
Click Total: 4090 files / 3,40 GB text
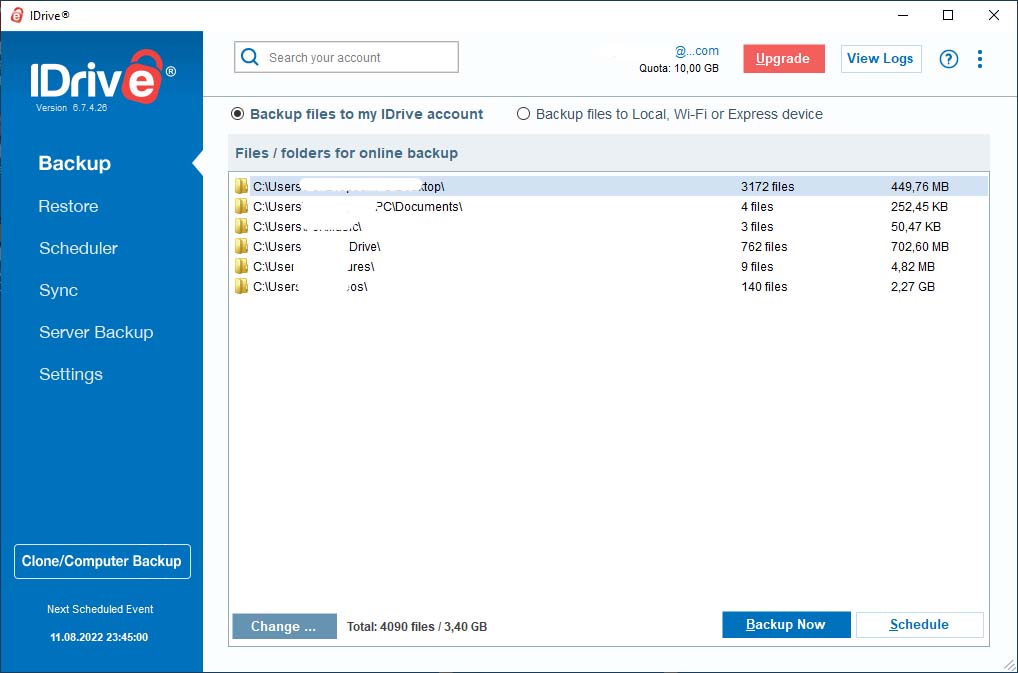(417, 627)
